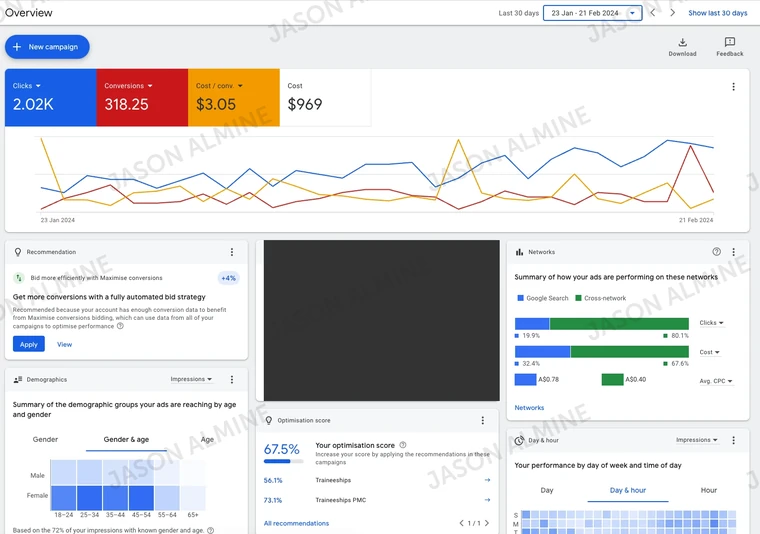Viewport: 760px width, 534px height.
Task: Click green Cross-network clicks bar 80.1%
Action: [x=619, y=324]
